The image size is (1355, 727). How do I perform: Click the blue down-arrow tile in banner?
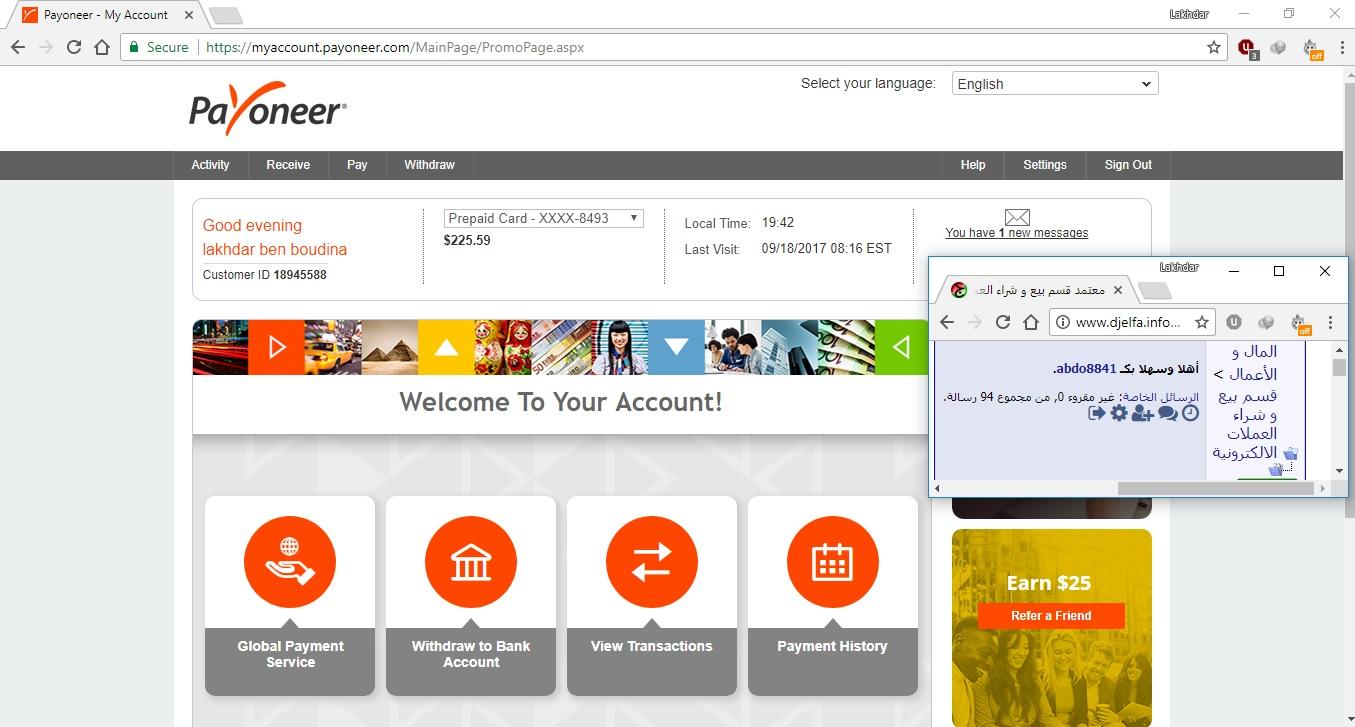[x=676, y=347]
